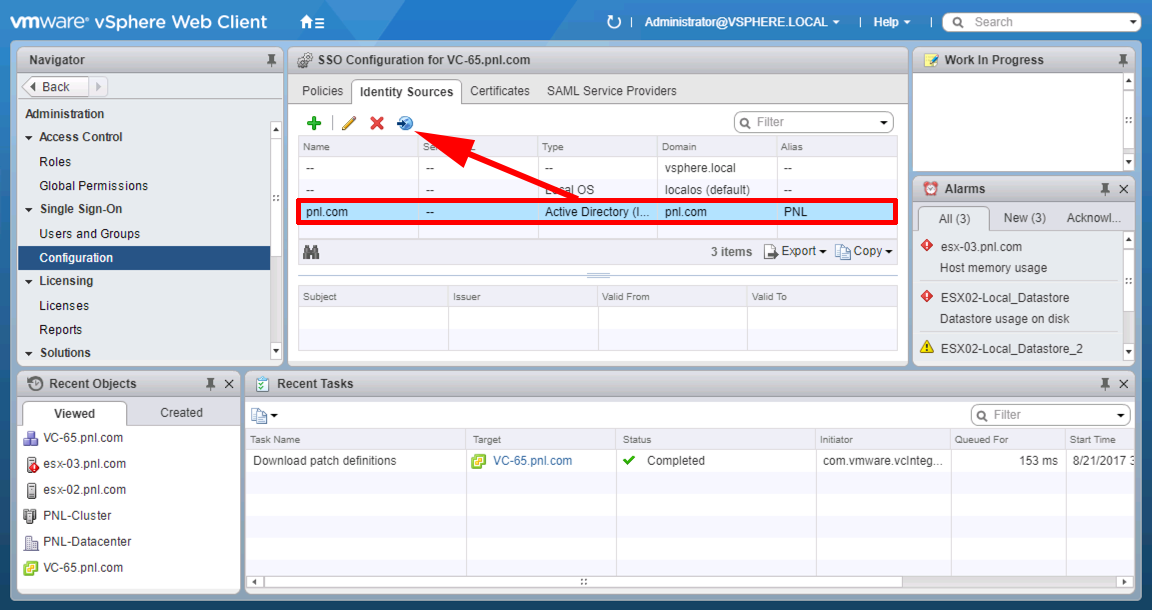The image size is (1152, 610).
Task: Select the pnl.com Active Directory identity source row
Action: click(x=597, y=212)
